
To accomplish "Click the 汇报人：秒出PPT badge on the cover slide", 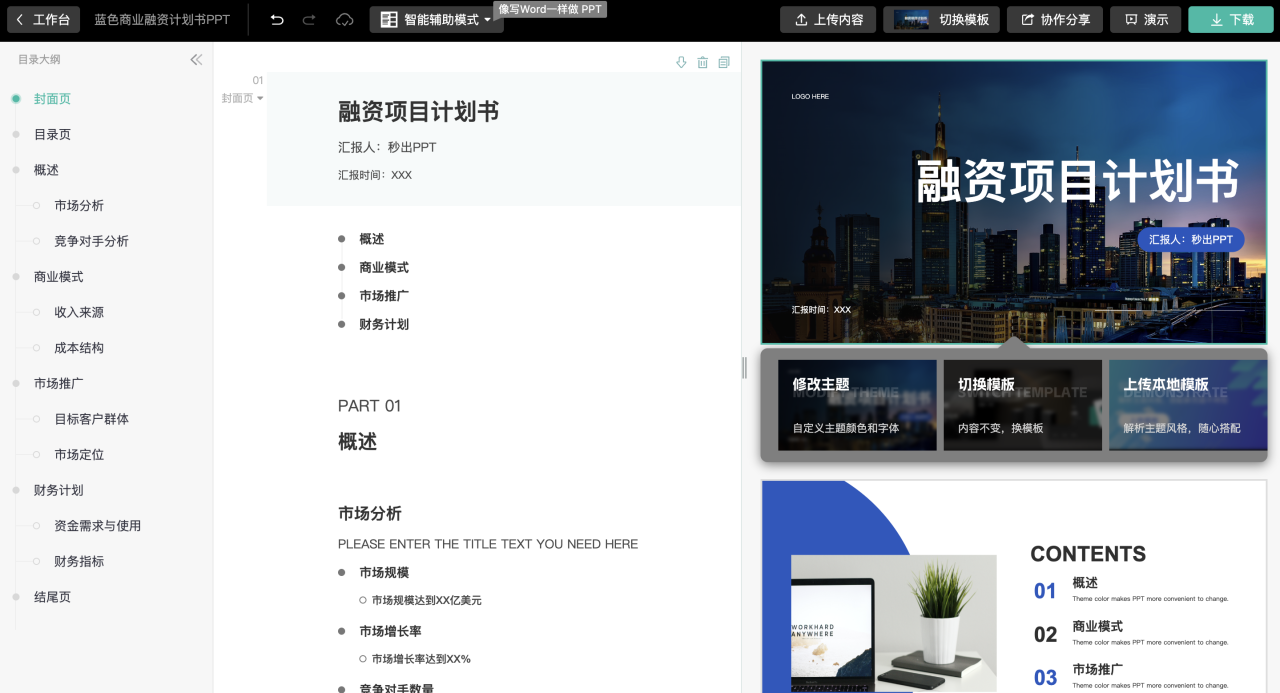I will tap(1191, 240).
